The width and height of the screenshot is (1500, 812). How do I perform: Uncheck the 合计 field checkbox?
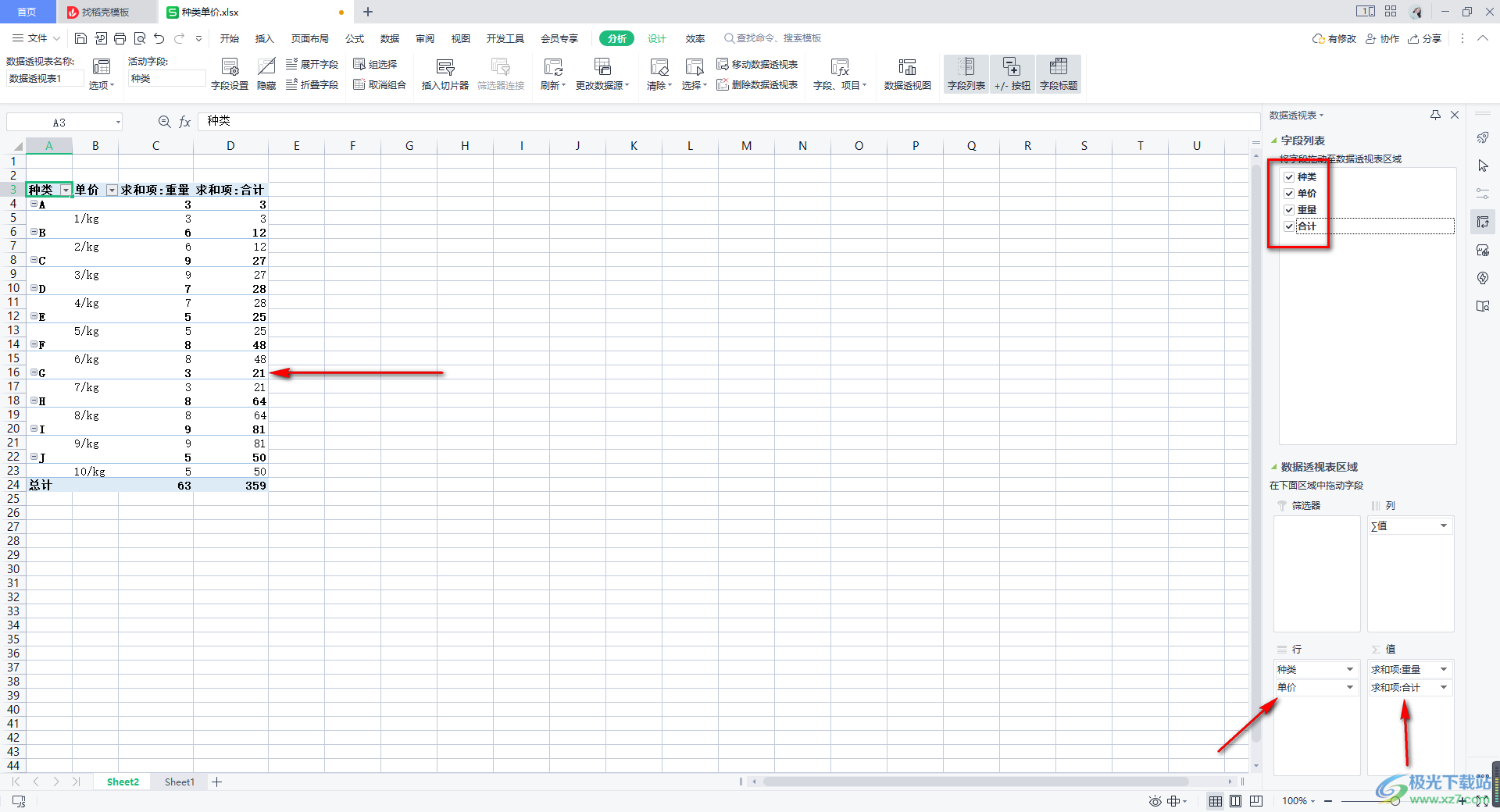[x=1289, y=226]
